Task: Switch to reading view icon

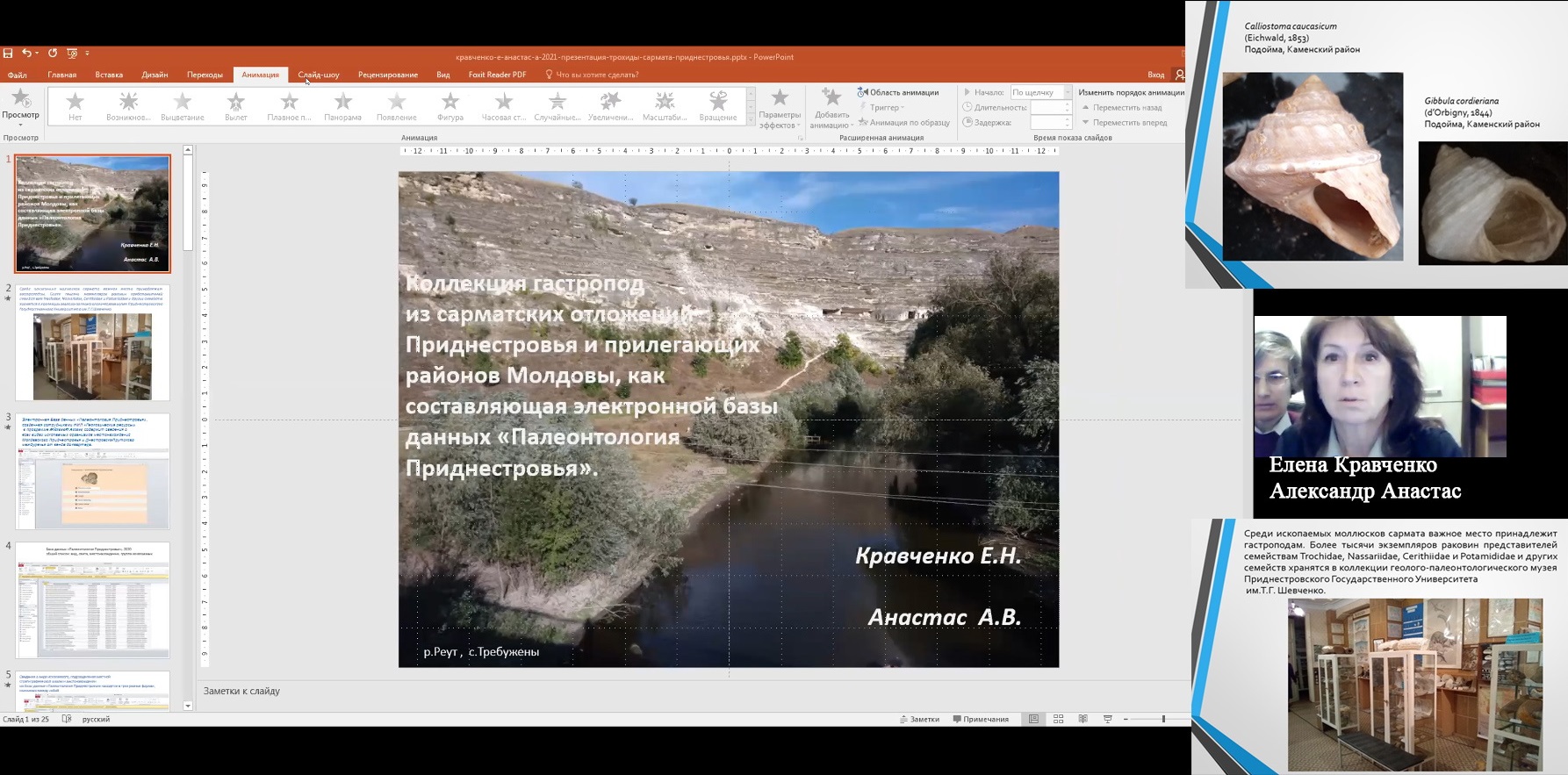Action: [1082, 719]
